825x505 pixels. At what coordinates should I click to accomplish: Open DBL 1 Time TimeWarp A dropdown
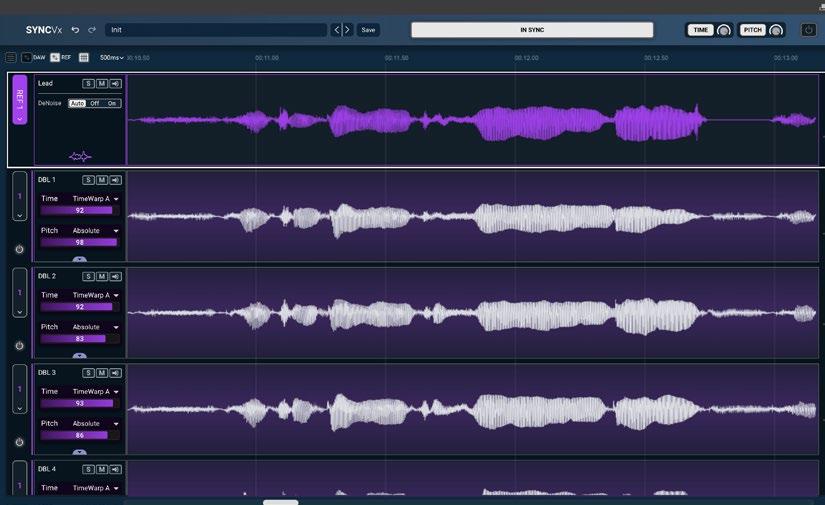(95, 199)
